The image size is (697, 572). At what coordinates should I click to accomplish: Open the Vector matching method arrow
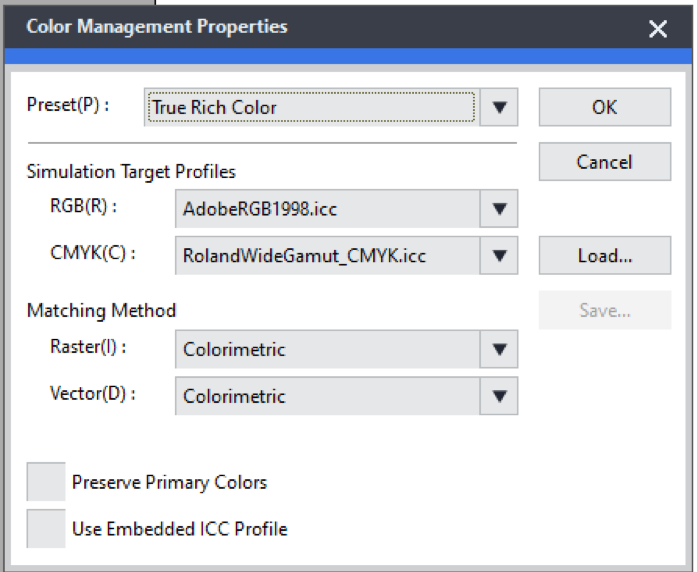pos(500,396)
